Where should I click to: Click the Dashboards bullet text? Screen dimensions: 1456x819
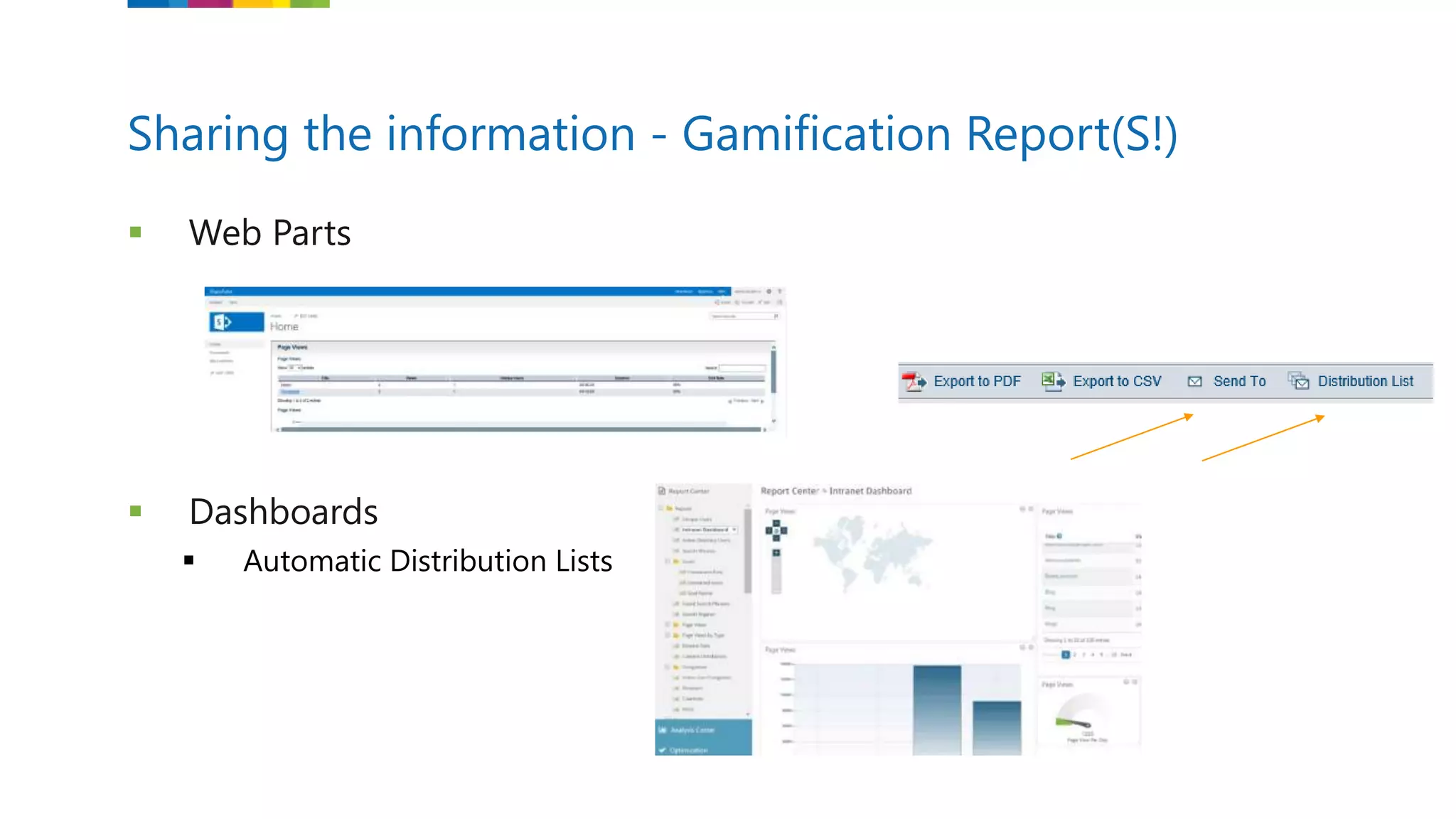pyautogui.click(x=284, y=512)
